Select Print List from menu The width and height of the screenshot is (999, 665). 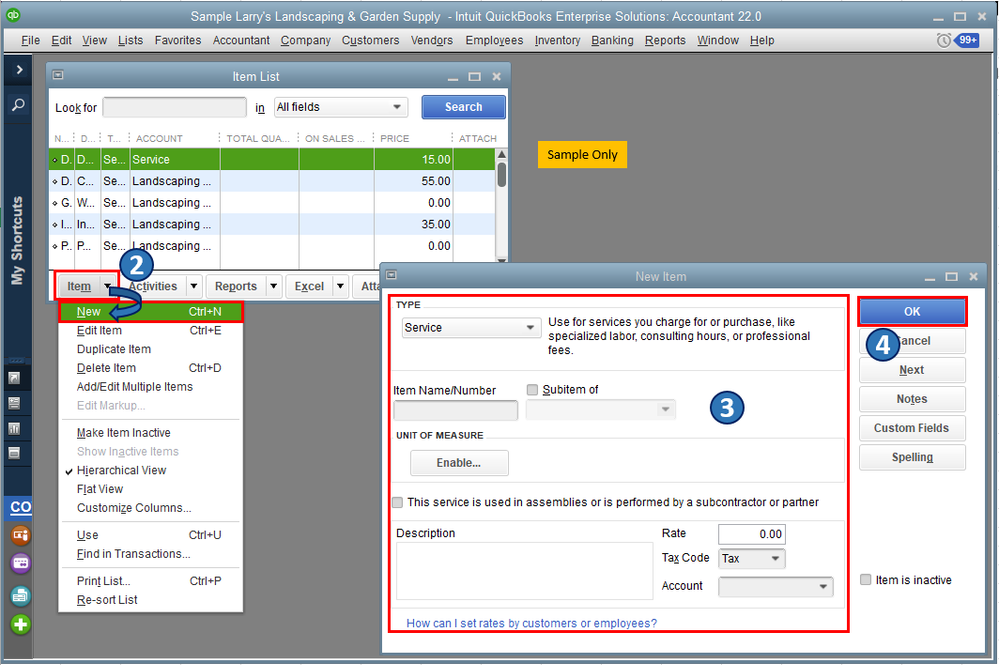tap(150, 581)
